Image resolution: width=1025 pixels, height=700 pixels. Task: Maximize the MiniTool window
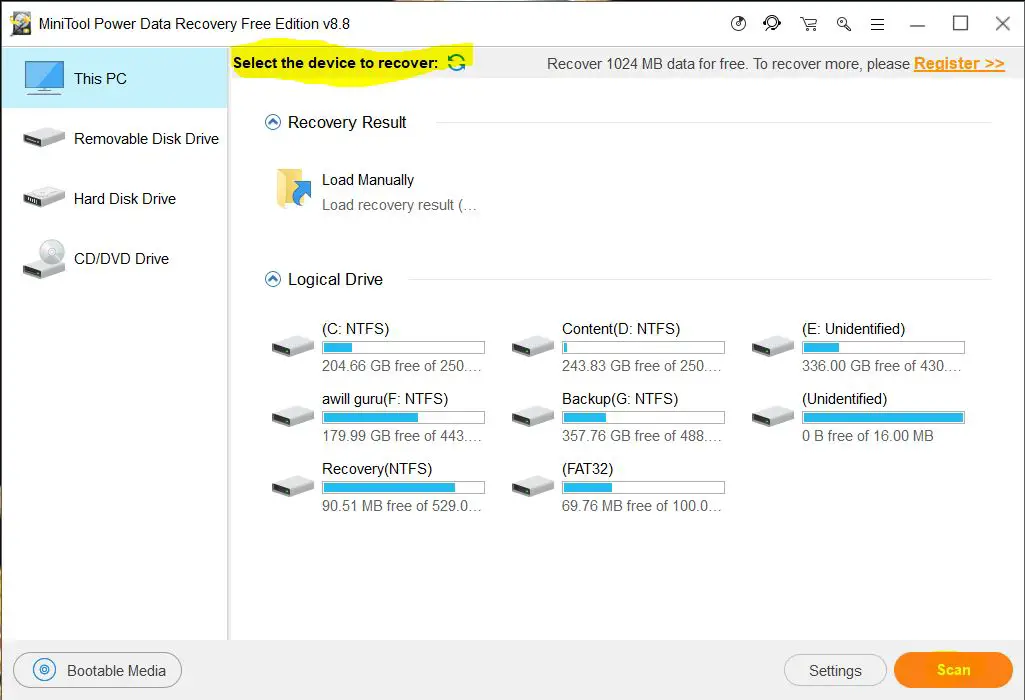point(960,24)
